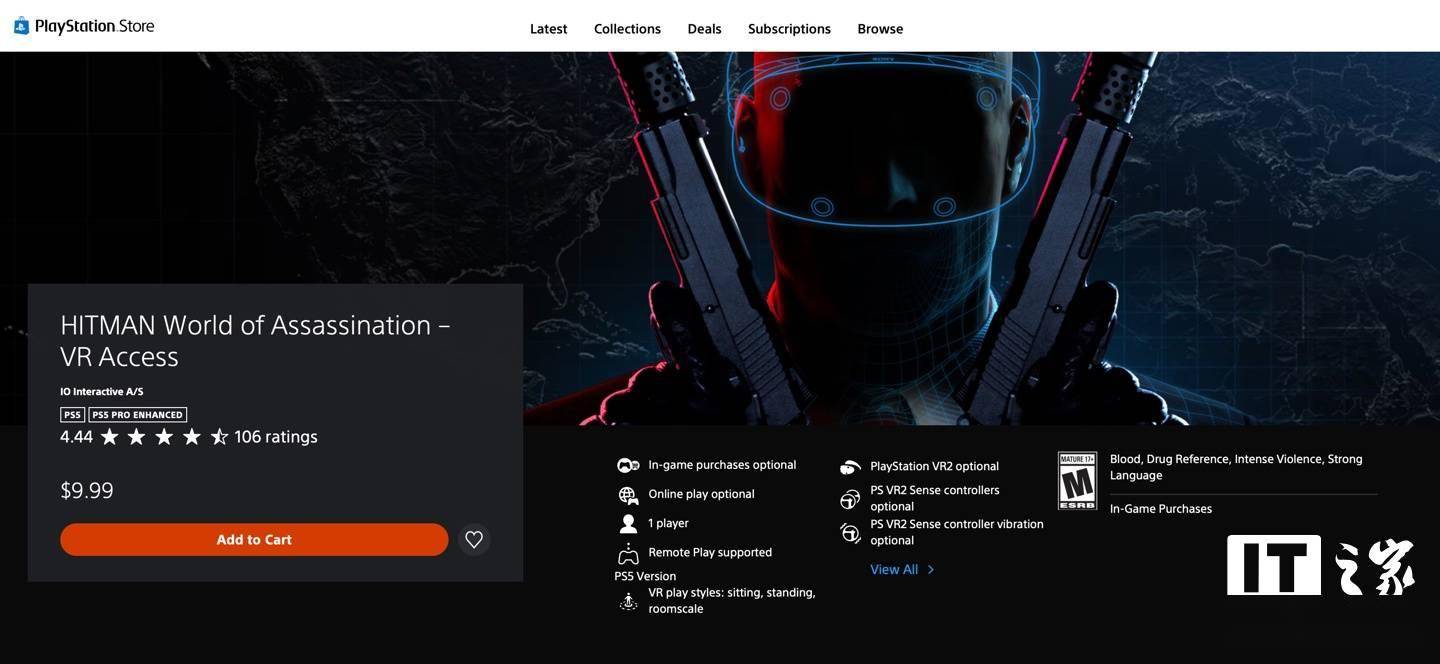Click the Online play optional globe icon
1440x664 pixels.
(628, 495)
